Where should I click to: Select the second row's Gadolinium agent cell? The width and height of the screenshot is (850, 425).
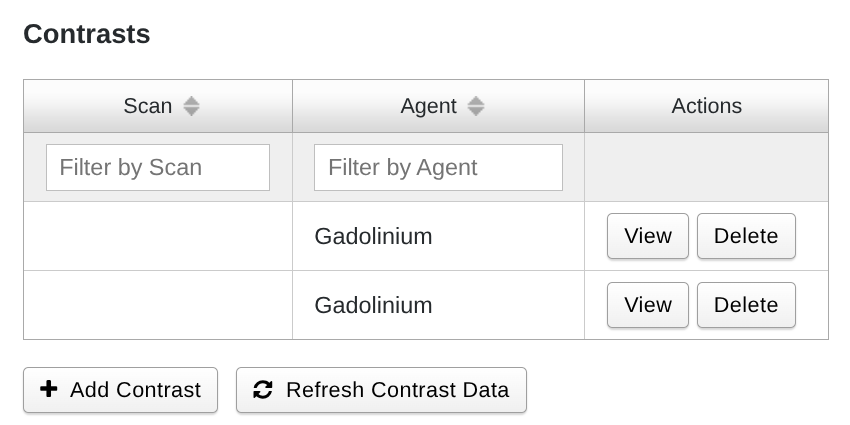coord(373,305)
